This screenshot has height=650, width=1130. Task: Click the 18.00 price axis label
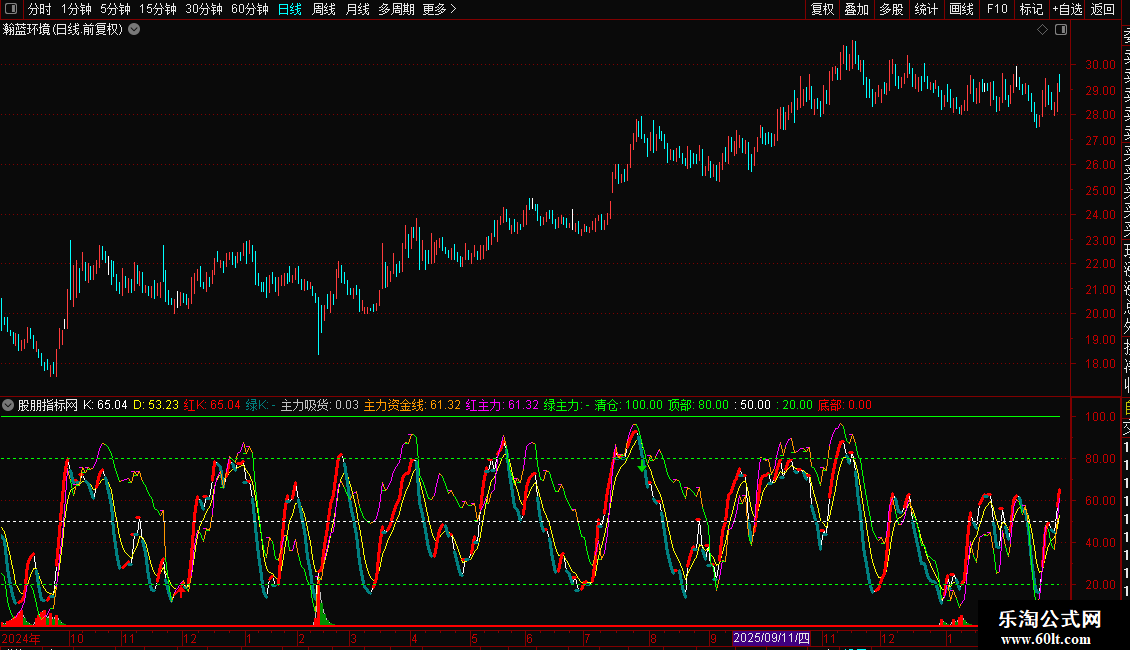click(x=1100, y=364)
